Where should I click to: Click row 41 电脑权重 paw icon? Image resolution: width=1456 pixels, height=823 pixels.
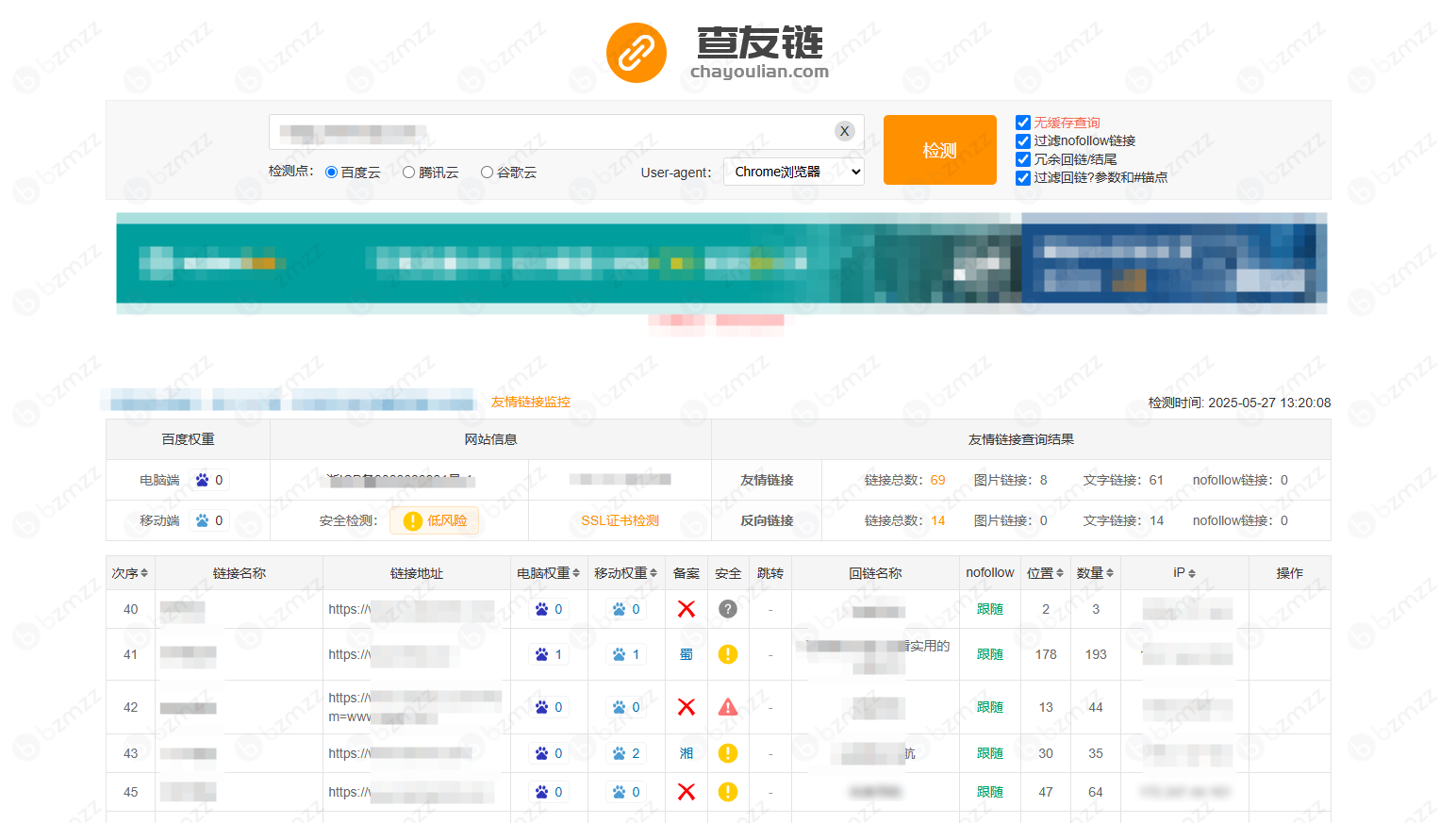pos(541,654)
